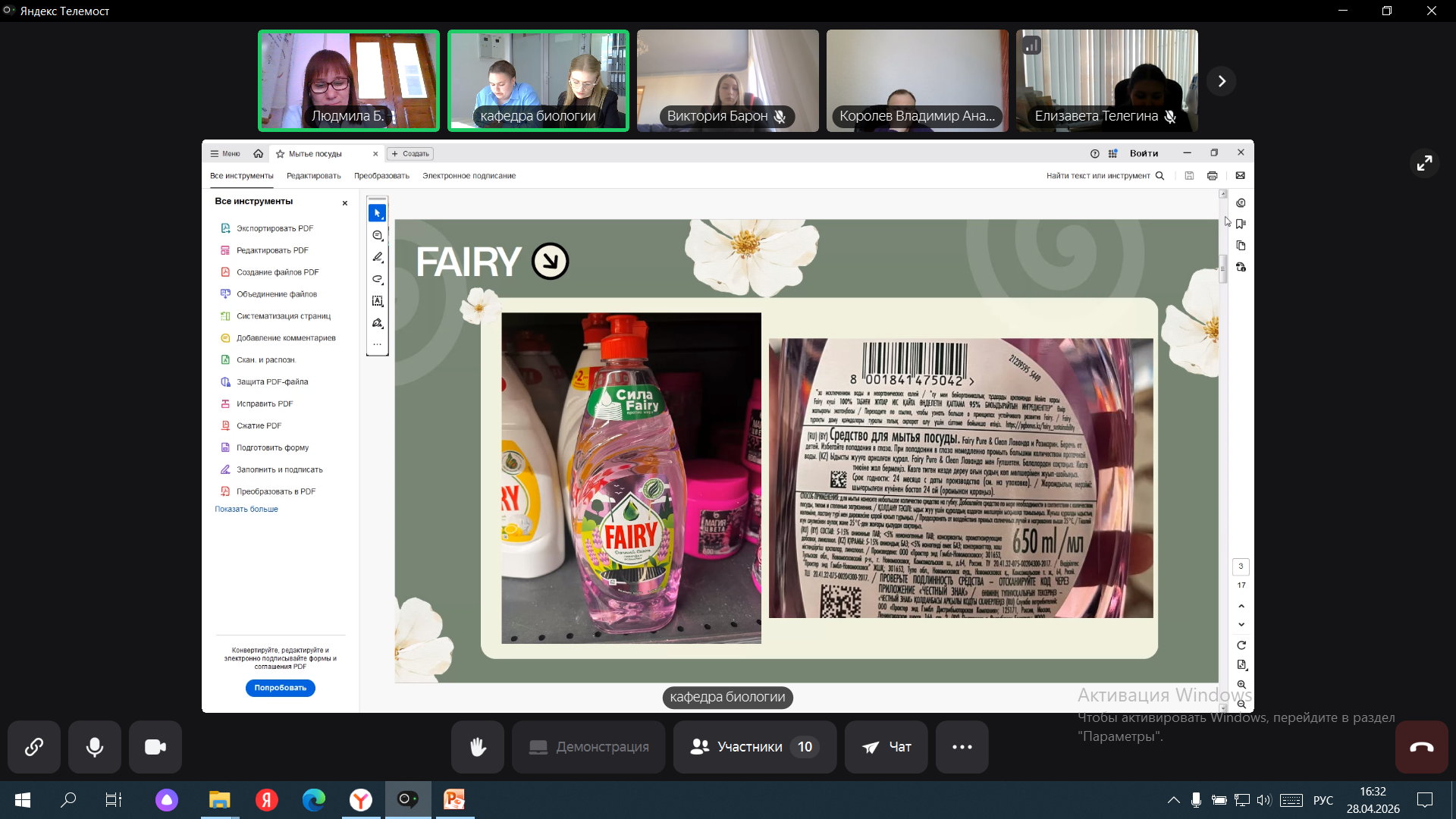This screenshot has height=819, width=1456.
Task: Open Microsoft Edge from taskbar
Action: (x=314, y=799)
